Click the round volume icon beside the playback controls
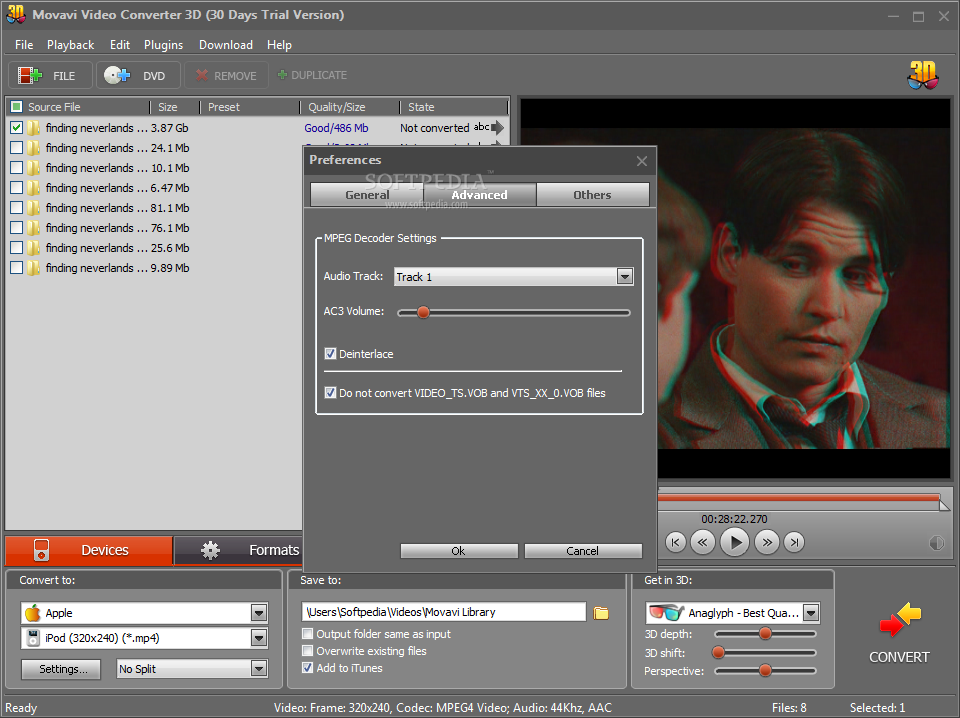The width and height of the screenshot is (960, 718). tap(937, 542)
